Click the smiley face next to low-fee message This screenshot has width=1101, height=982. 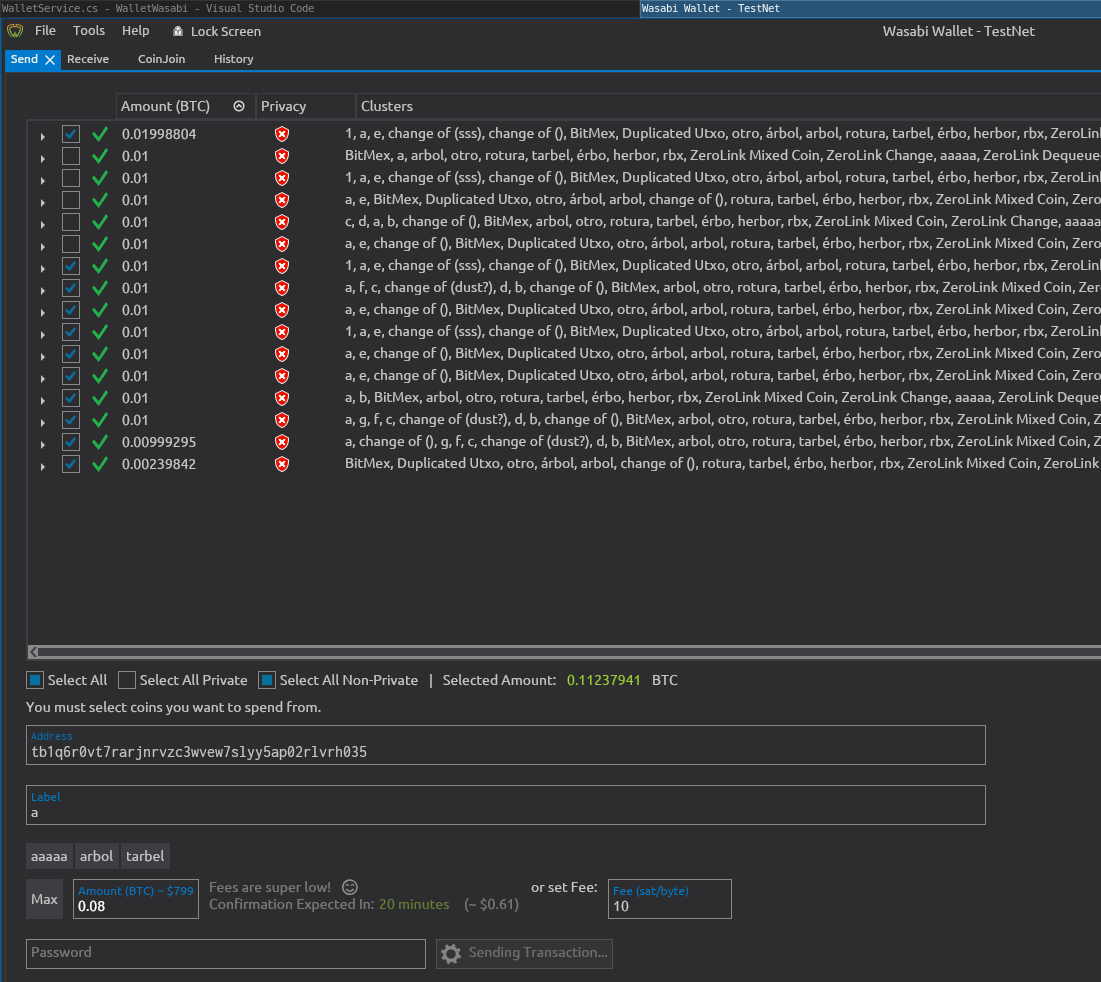(x=350, y=887)
